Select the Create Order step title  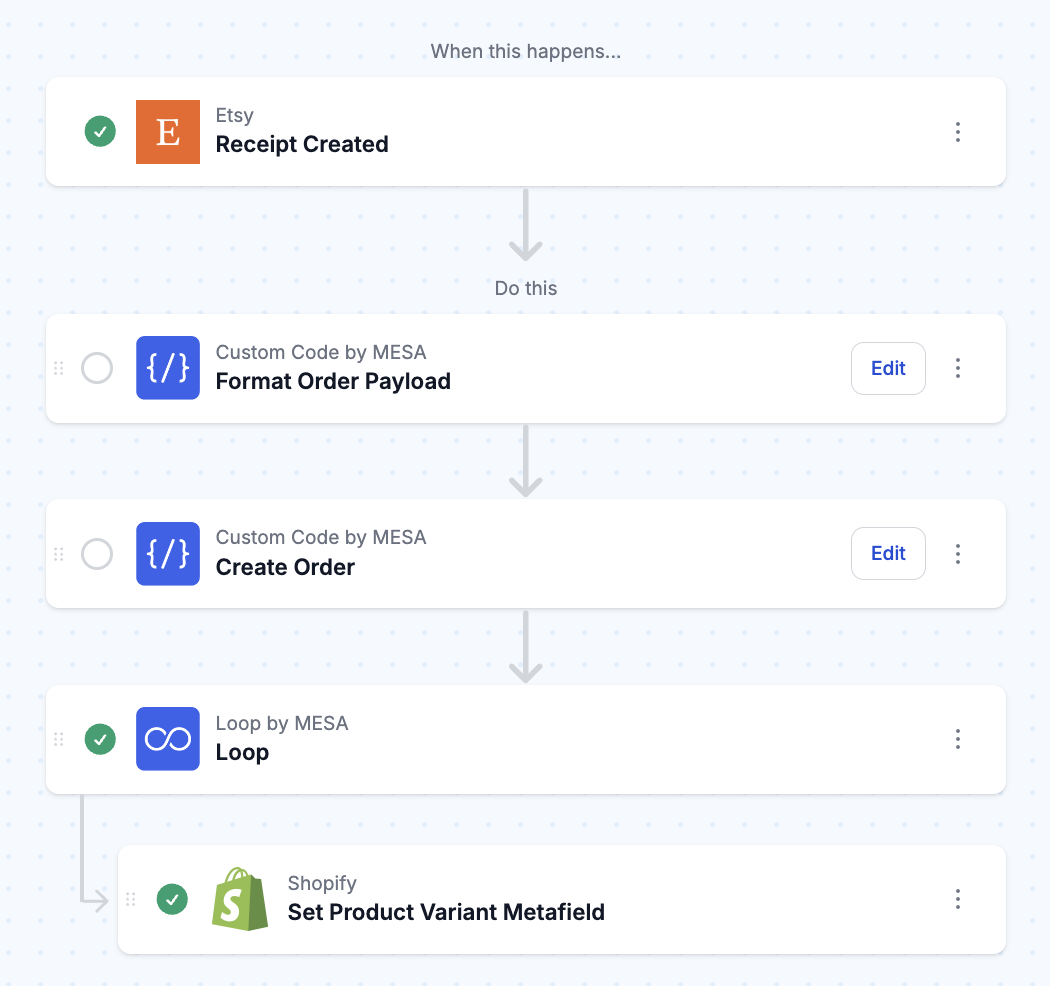(x=285, y=567)
